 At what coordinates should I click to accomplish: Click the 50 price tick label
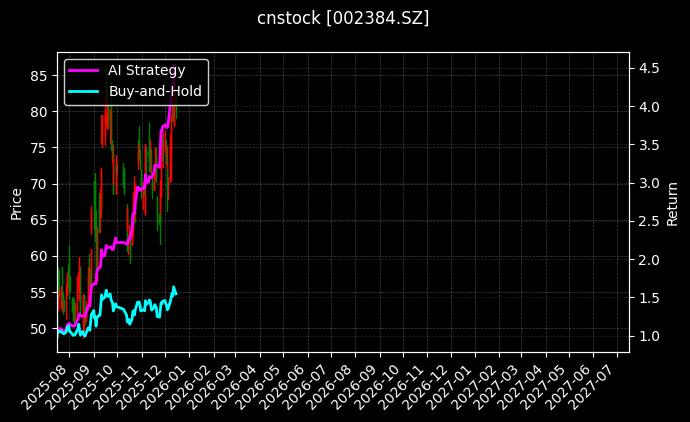pyautogui.click(x=40, y=329)
